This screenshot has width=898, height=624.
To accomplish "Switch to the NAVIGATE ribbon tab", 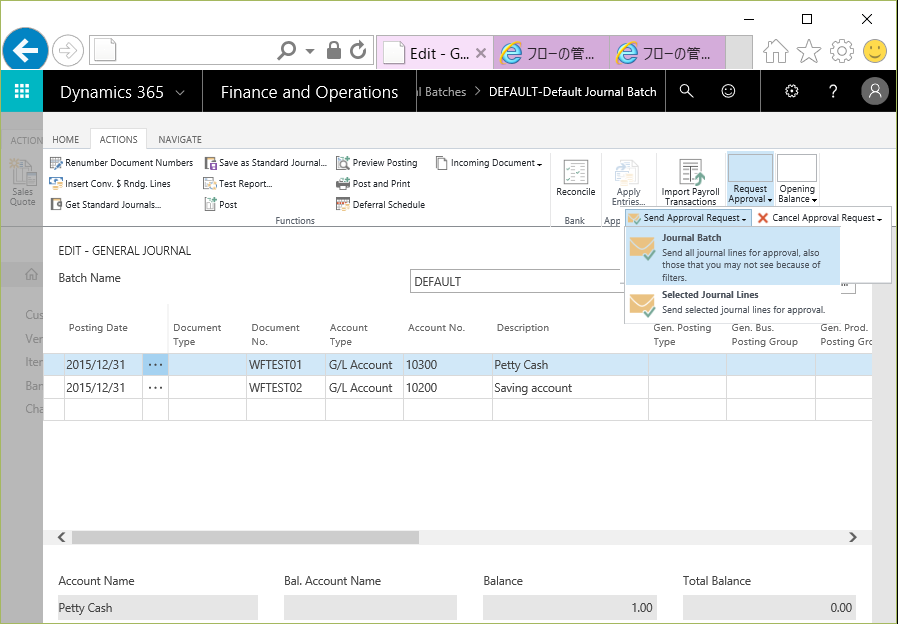I will pyautogui.click(x=180, y=139).
